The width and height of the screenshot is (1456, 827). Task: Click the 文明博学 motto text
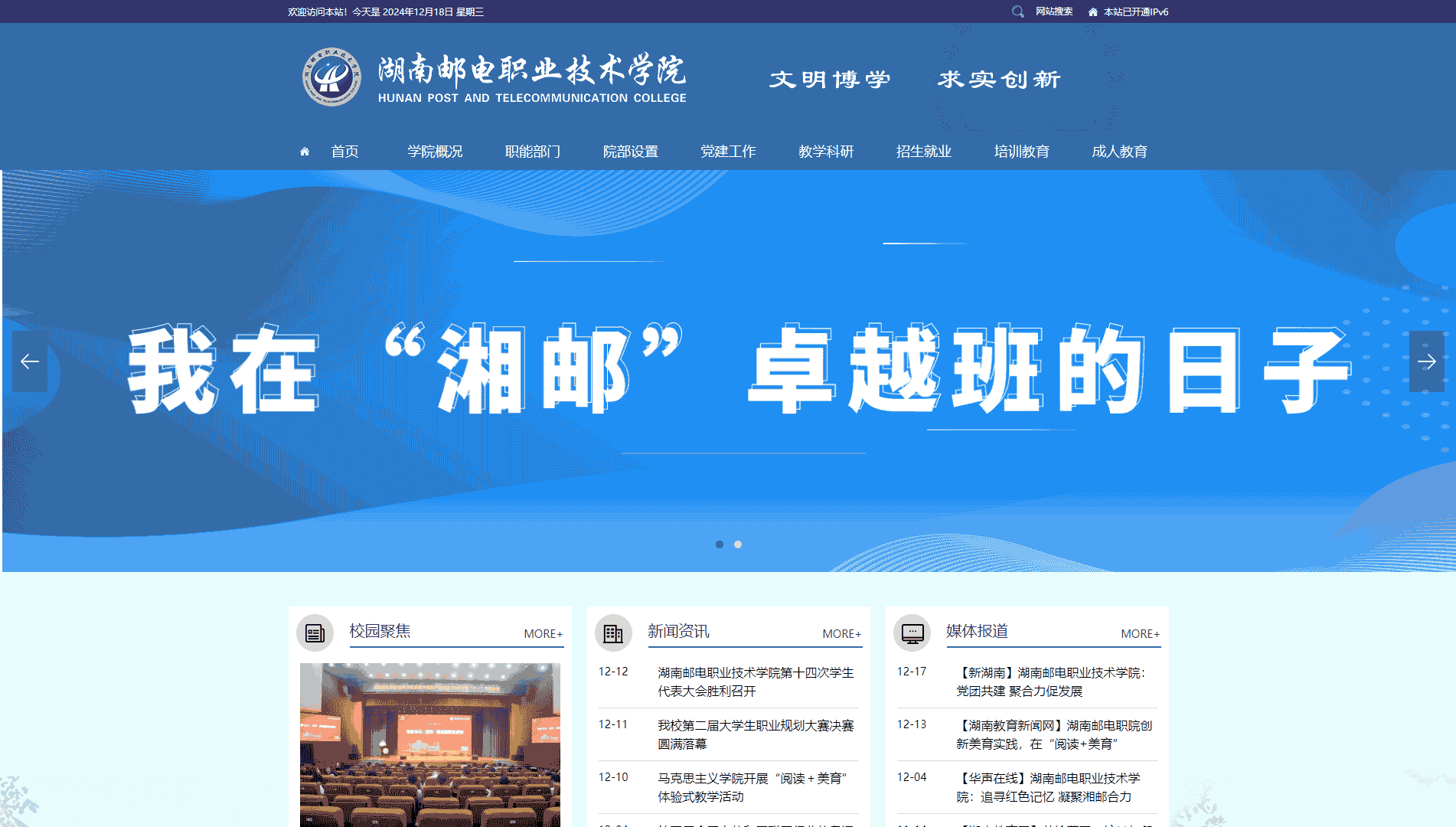point(831,80)
